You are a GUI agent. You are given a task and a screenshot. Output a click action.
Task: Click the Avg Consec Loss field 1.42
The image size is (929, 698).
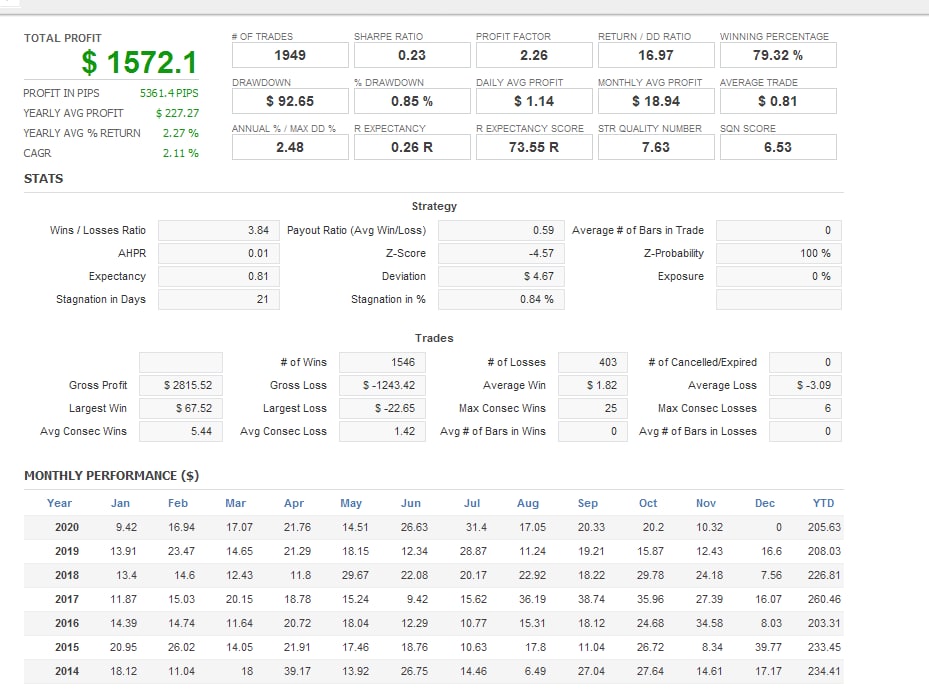click(382, 432)
